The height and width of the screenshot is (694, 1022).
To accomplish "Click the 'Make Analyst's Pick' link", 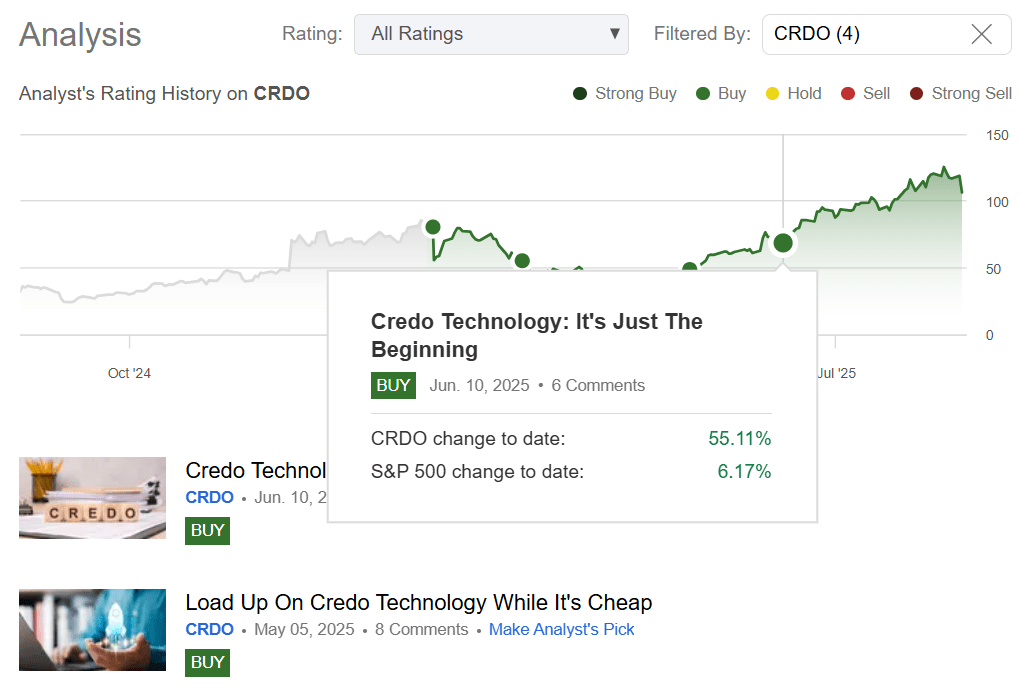I will [x=561, y=629].
